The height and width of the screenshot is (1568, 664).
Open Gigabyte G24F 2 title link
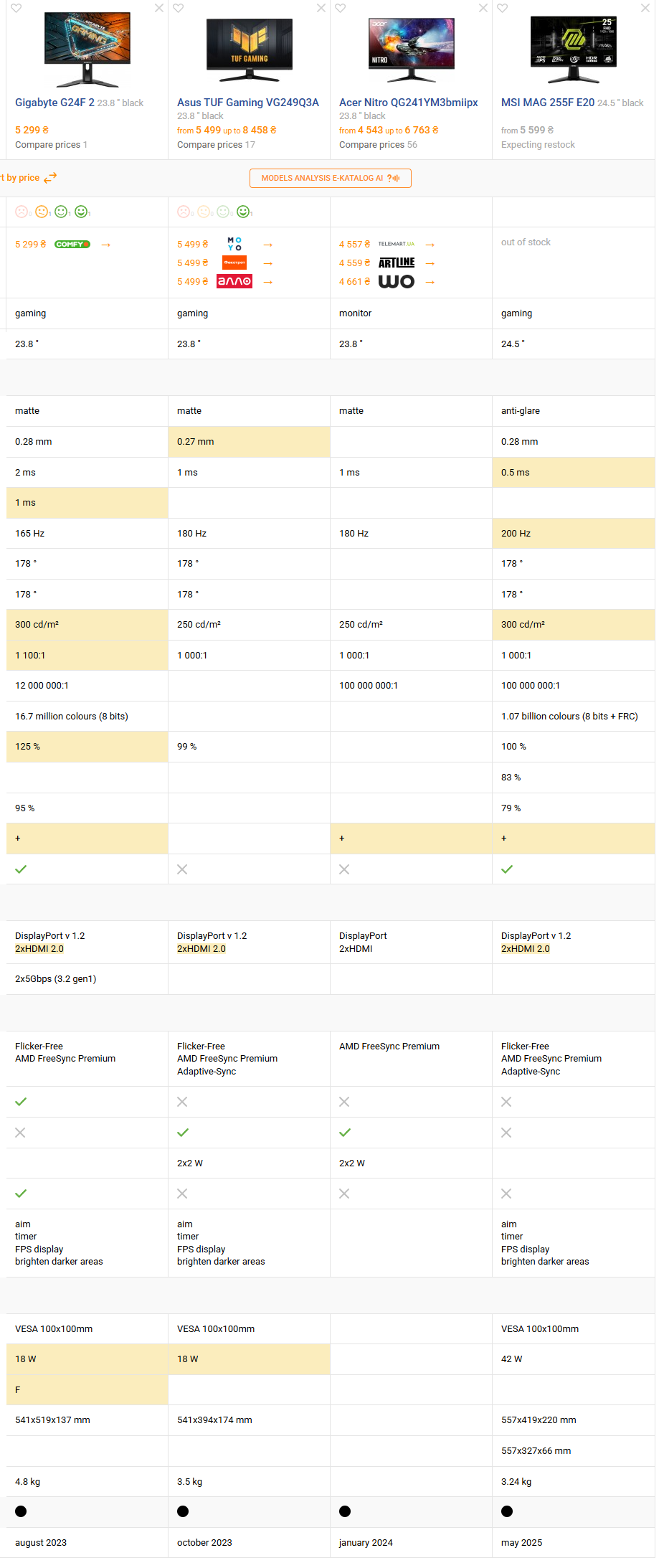click(x=54, y=103)
